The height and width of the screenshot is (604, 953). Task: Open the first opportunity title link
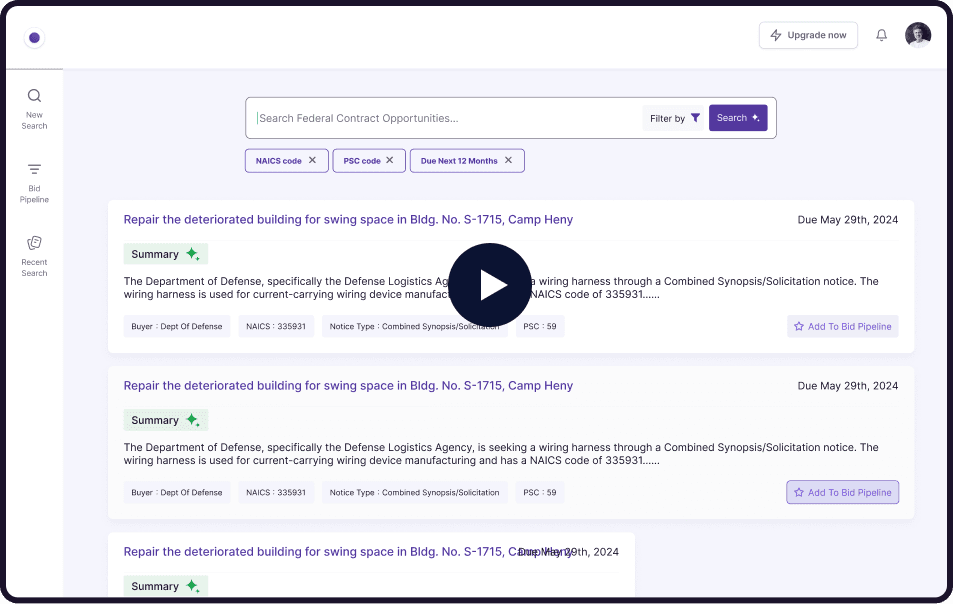pyautogui.click(x=348, y=219)
